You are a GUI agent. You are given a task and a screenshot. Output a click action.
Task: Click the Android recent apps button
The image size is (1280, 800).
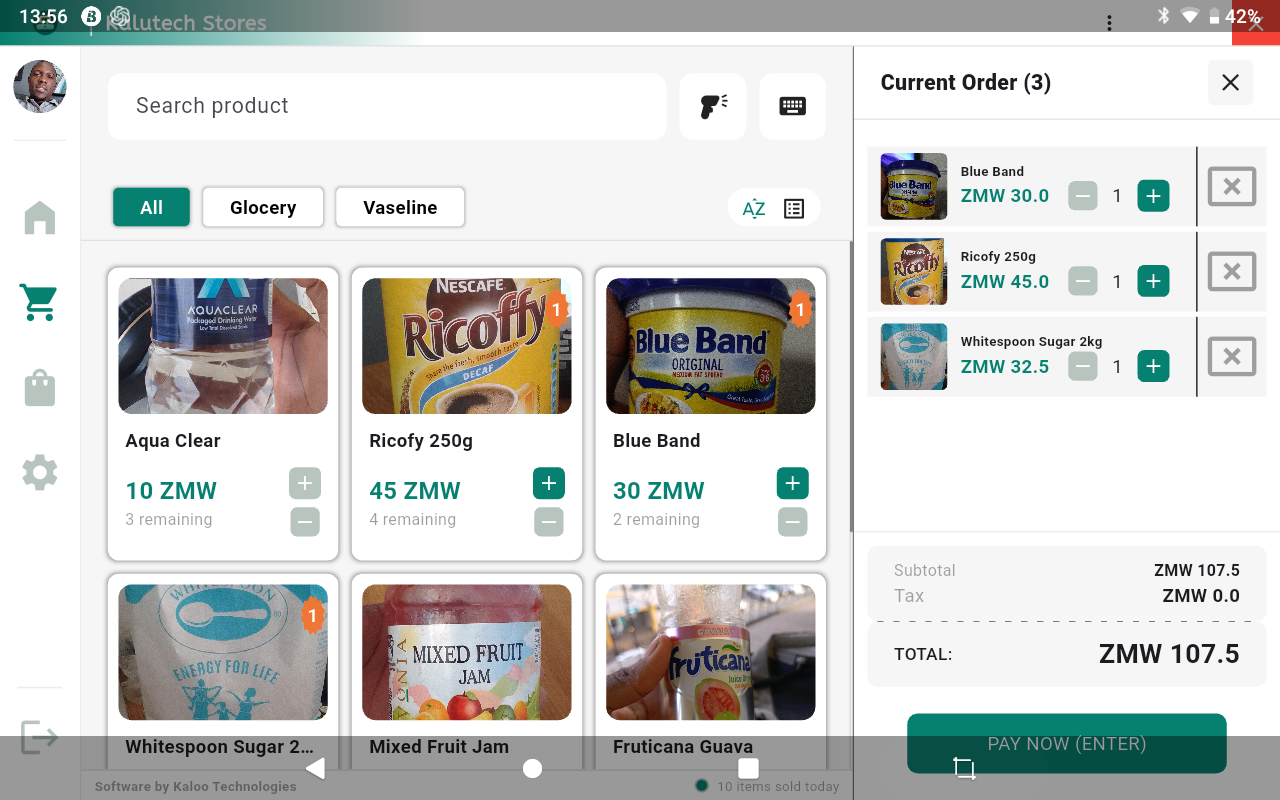pos(748,768)
